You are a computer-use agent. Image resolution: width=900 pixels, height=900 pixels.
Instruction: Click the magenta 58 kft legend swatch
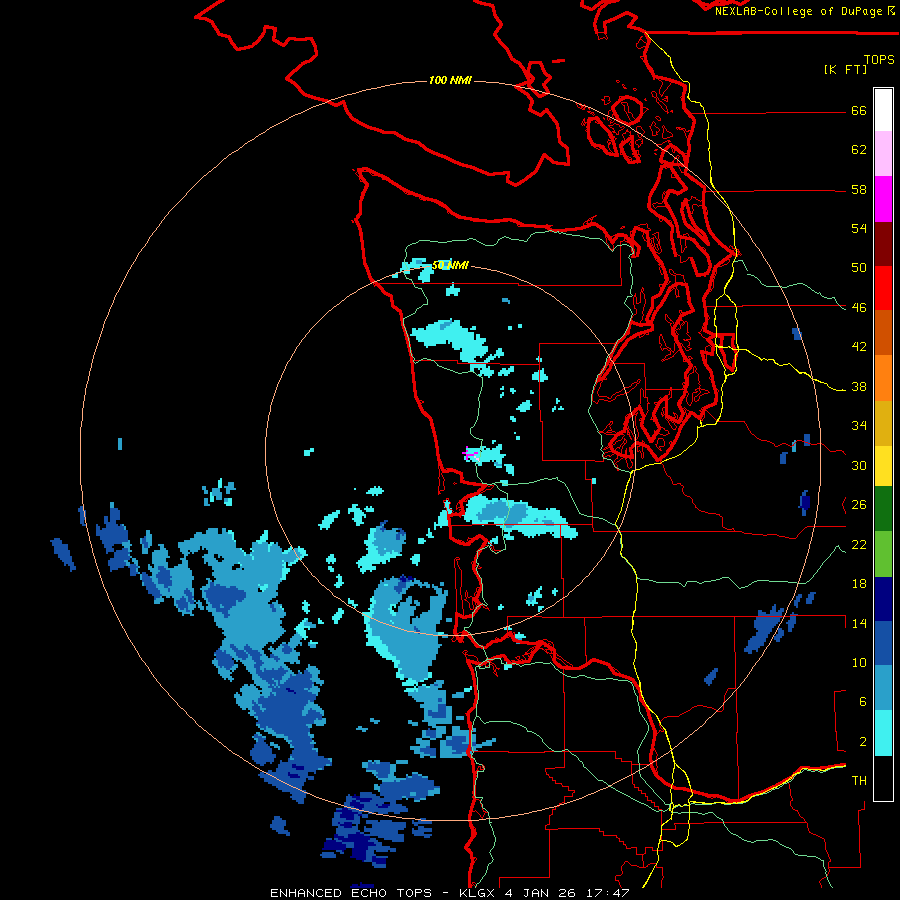883,199
